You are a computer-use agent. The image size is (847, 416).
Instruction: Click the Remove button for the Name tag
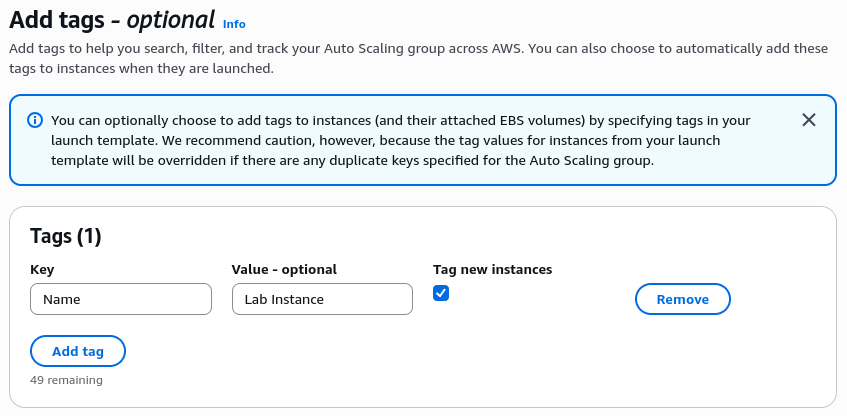pos(682,299)
